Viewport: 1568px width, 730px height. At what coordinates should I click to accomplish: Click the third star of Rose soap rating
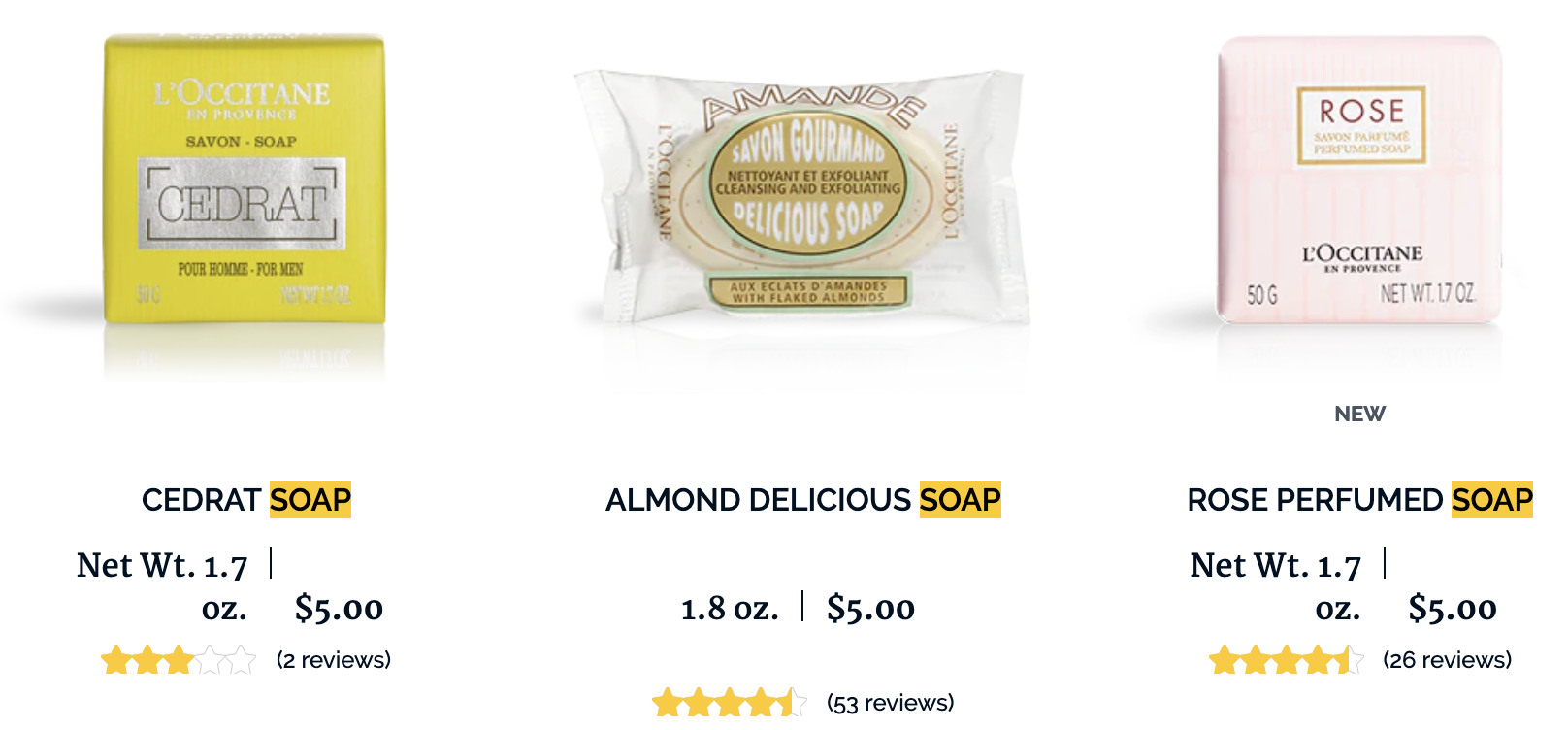pyautogui.click(x=1287, y=660)
